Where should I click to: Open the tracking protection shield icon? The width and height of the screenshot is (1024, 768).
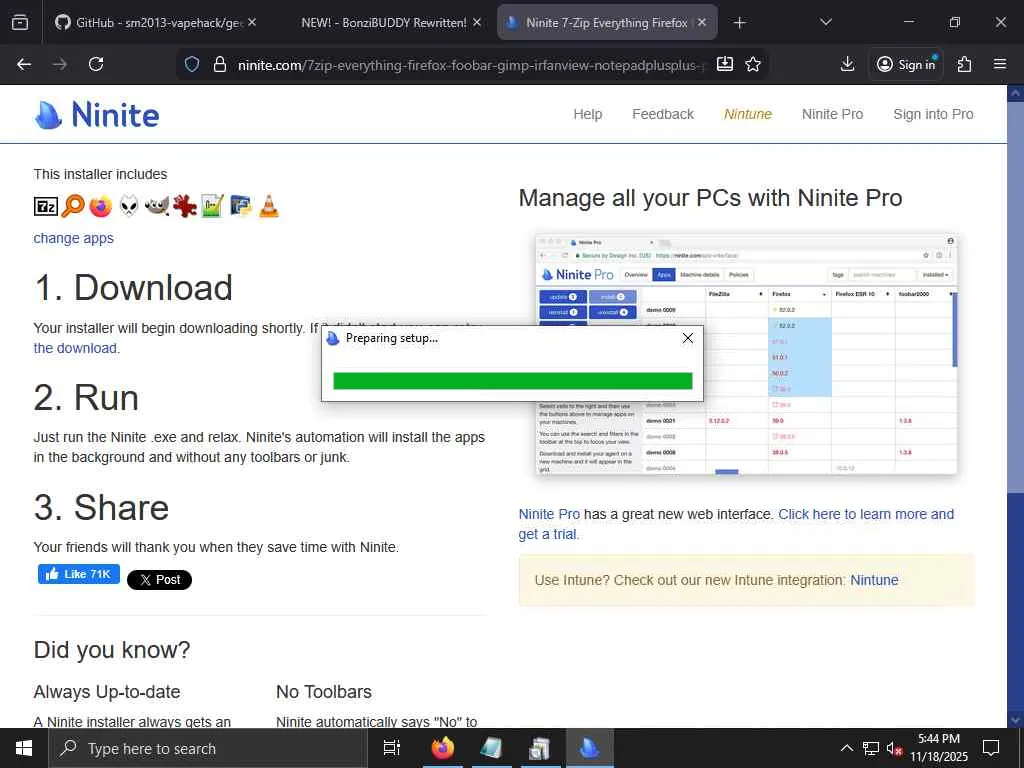point(191,64)
